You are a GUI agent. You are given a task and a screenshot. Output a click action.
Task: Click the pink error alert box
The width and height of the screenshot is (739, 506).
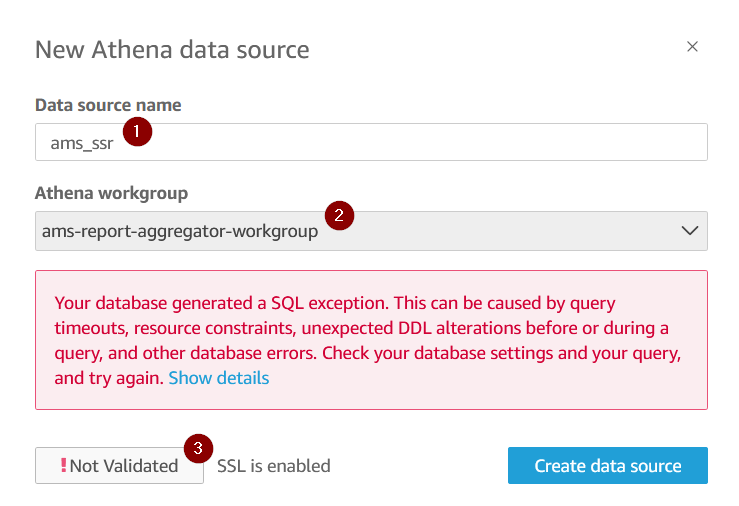click(x=371, y=340)
